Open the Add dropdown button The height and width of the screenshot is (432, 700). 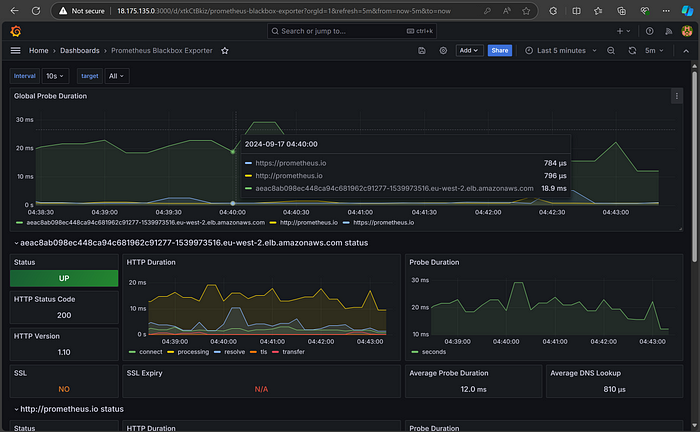pos(469,50)
